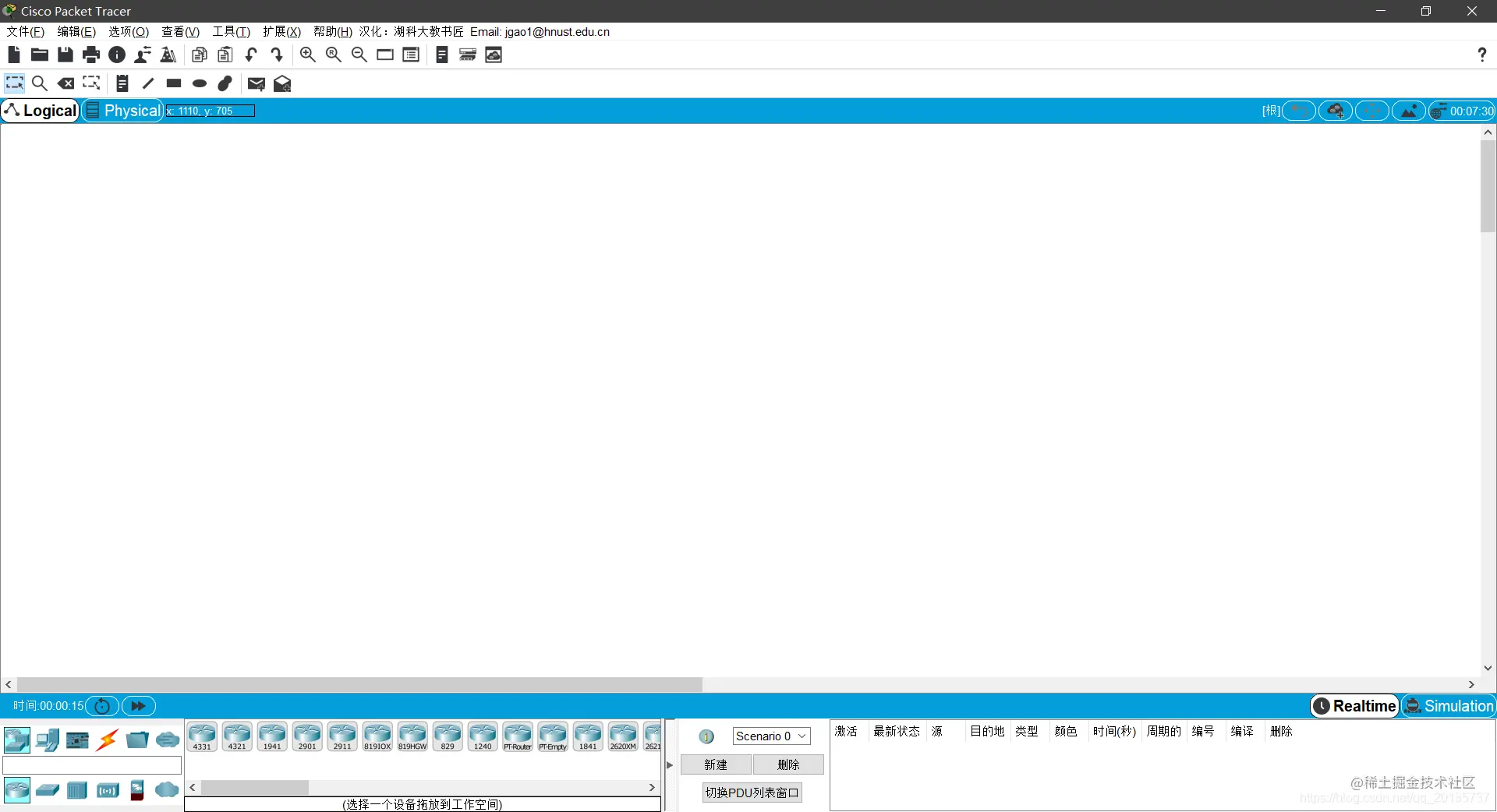Zoom out with the minus magnifier
The width and height of the screenshot is (1497, 812).
click(x=359, y=55)
